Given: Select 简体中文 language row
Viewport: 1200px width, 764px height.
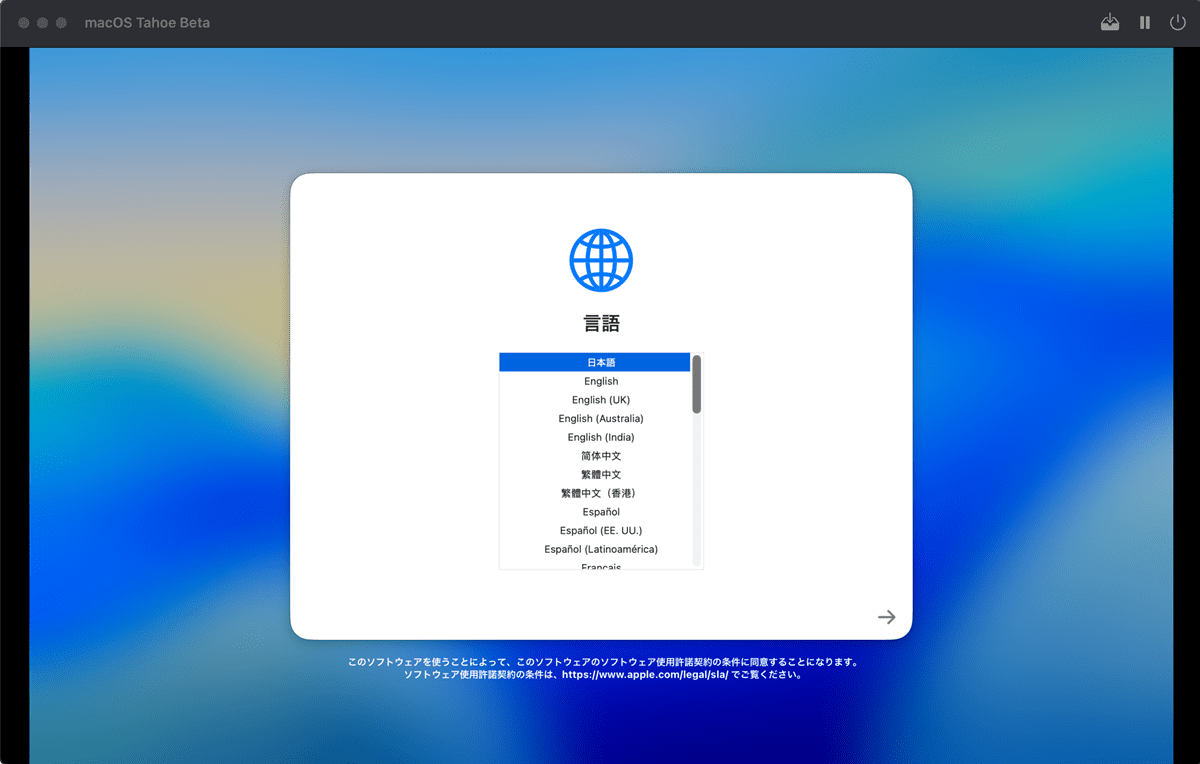Looking at the screenshot, I should pos(595,456).
